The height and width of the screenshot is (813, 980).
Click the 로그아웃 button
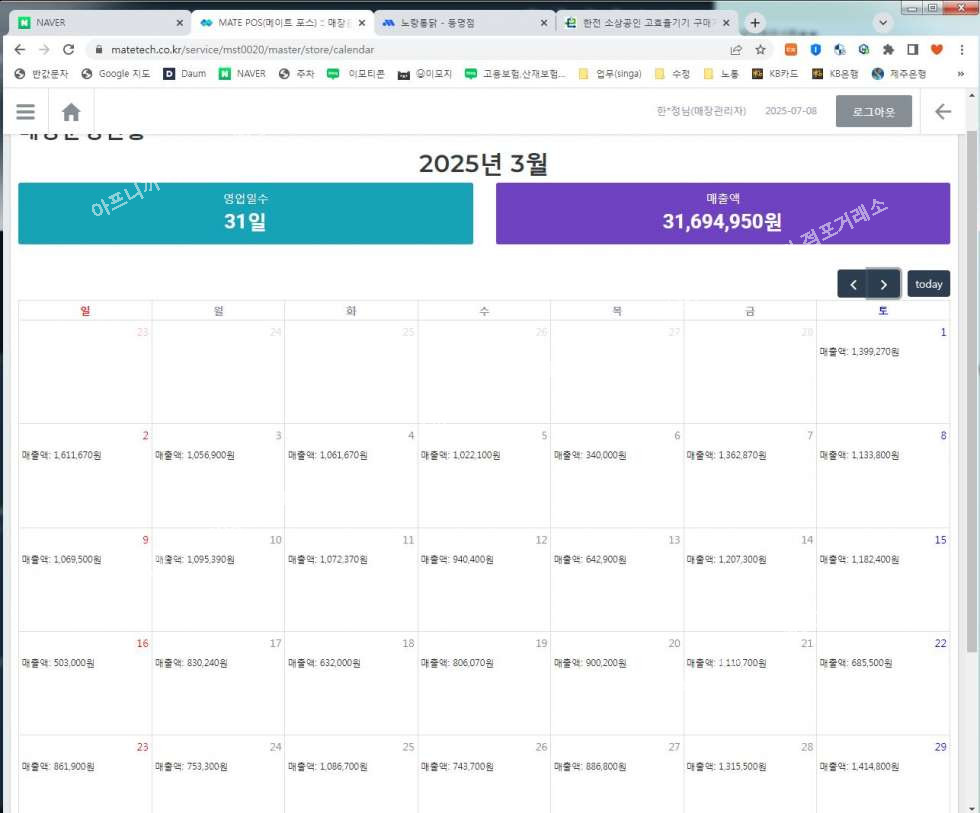(x=874, y=112)
